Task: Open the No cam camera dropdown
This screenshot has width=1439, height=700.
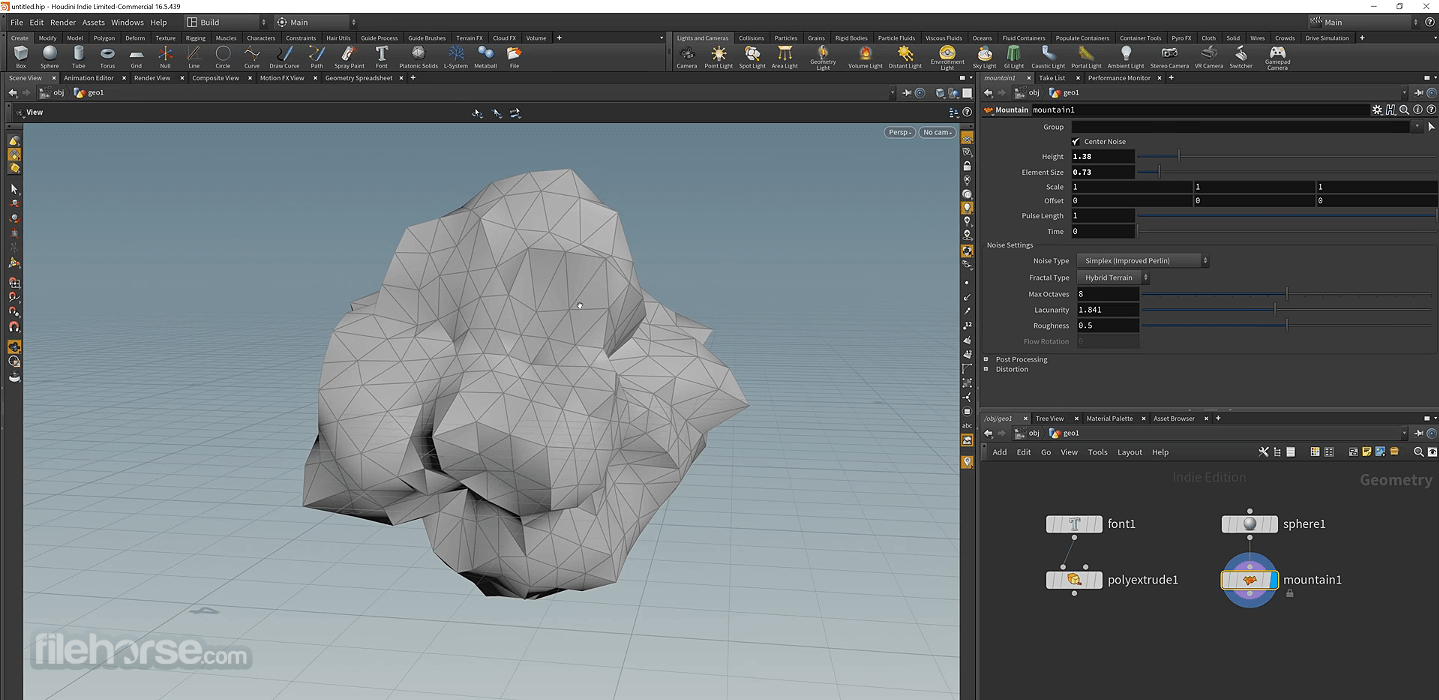Action: tap(937, 132)
